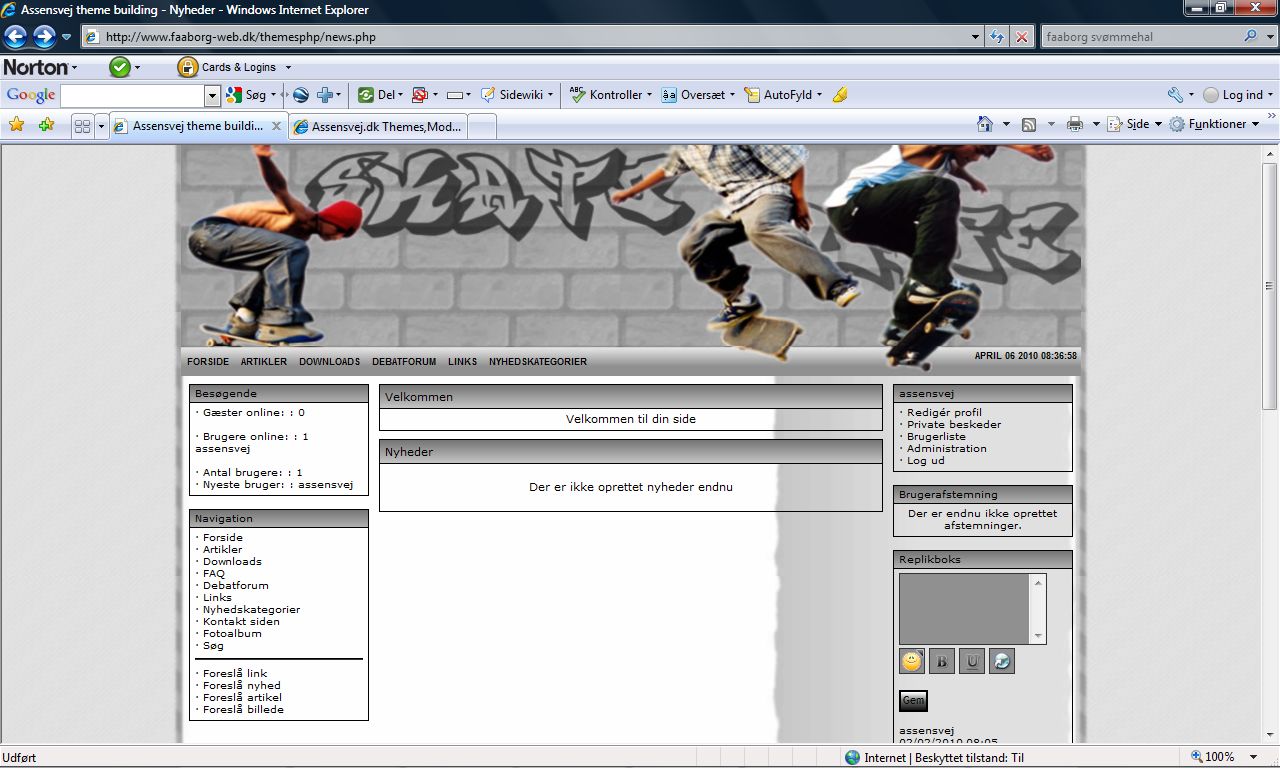
Task: Click the Del share icon in Google toolbar
Action: [366, 95]
